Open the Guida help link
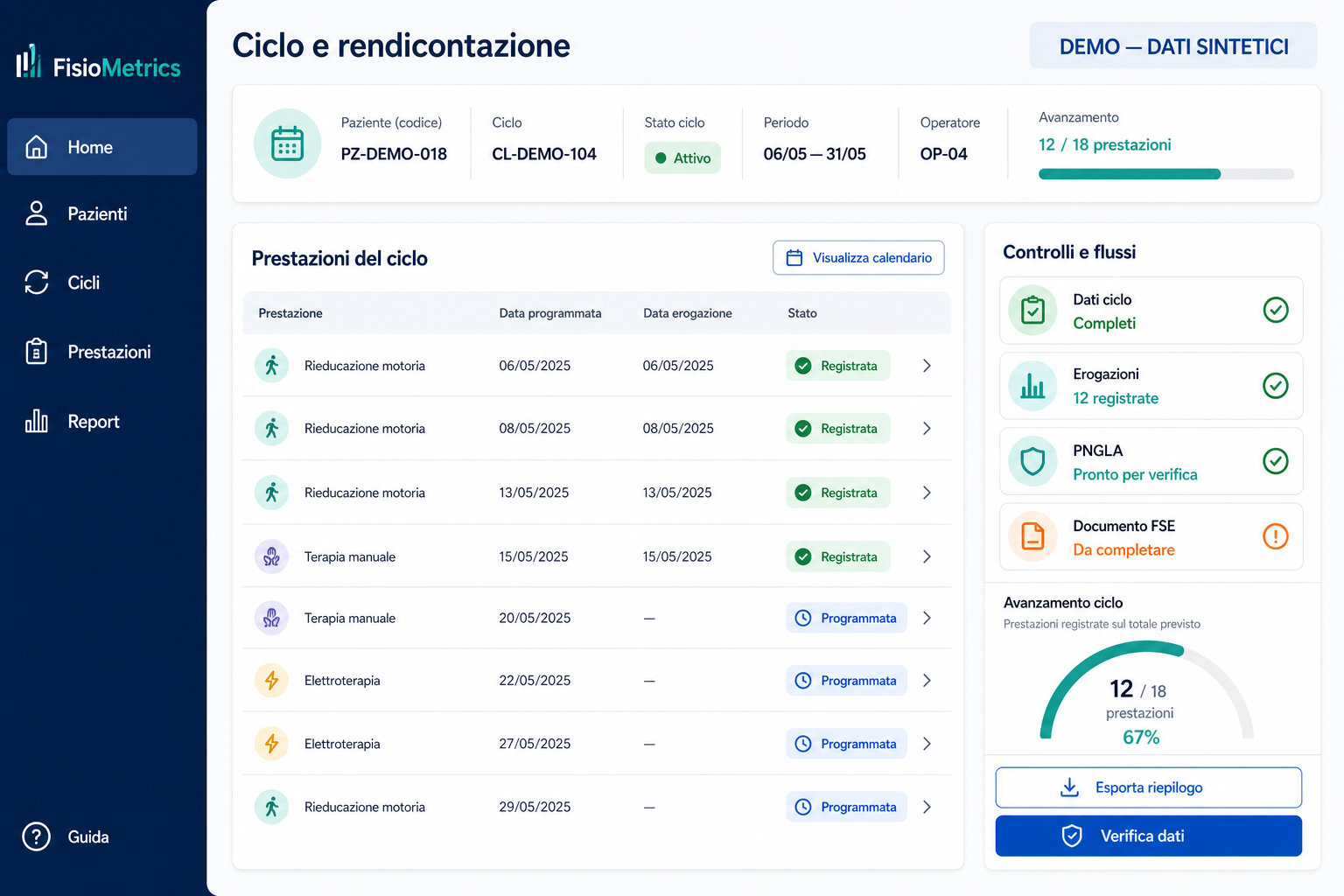 [66, 837]
